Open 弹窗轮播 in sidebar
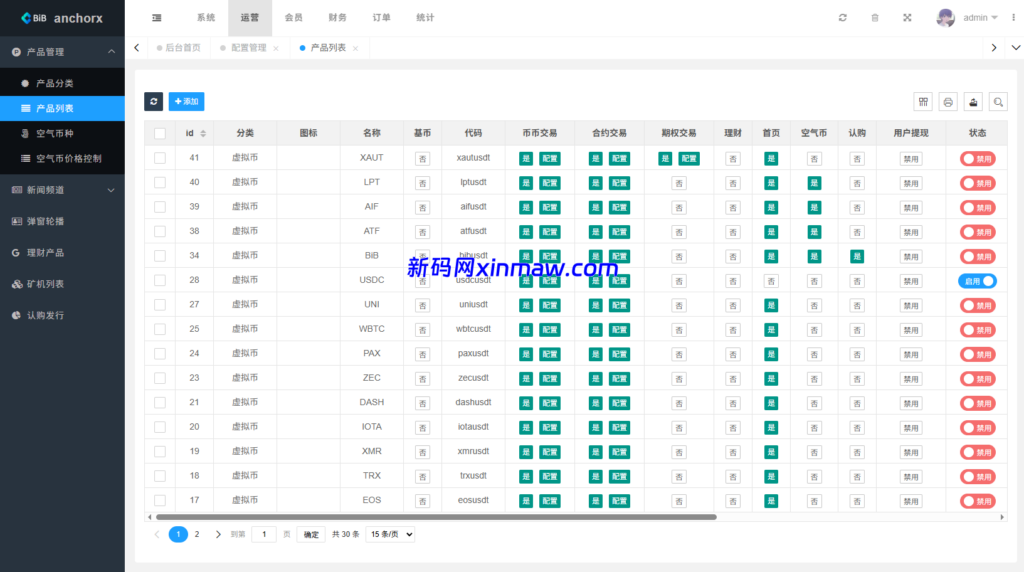The height and width of the screenshot is (572, 1024). click(62, 221)
